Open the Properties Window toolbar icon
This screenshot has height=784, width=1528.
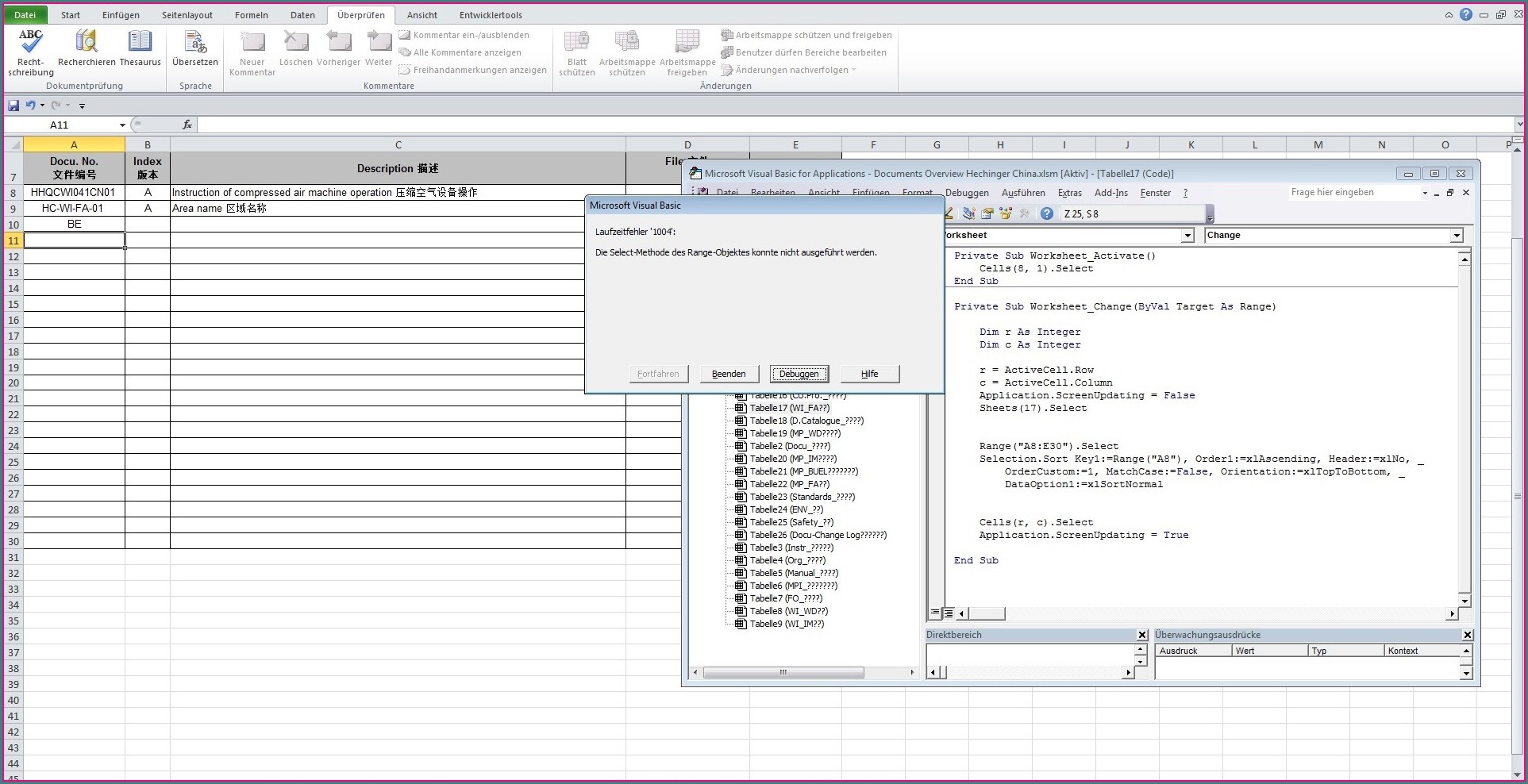tap(987, 213)
